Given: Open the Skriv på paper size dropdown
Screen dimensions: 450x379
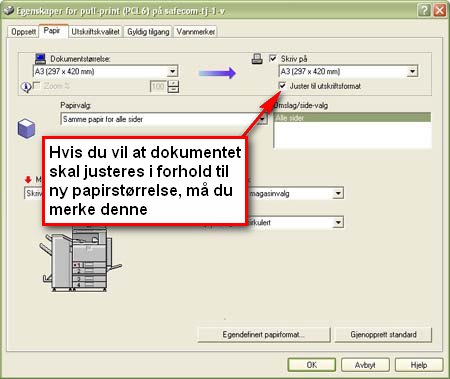Looking at the screenshot, I should 348,71.
